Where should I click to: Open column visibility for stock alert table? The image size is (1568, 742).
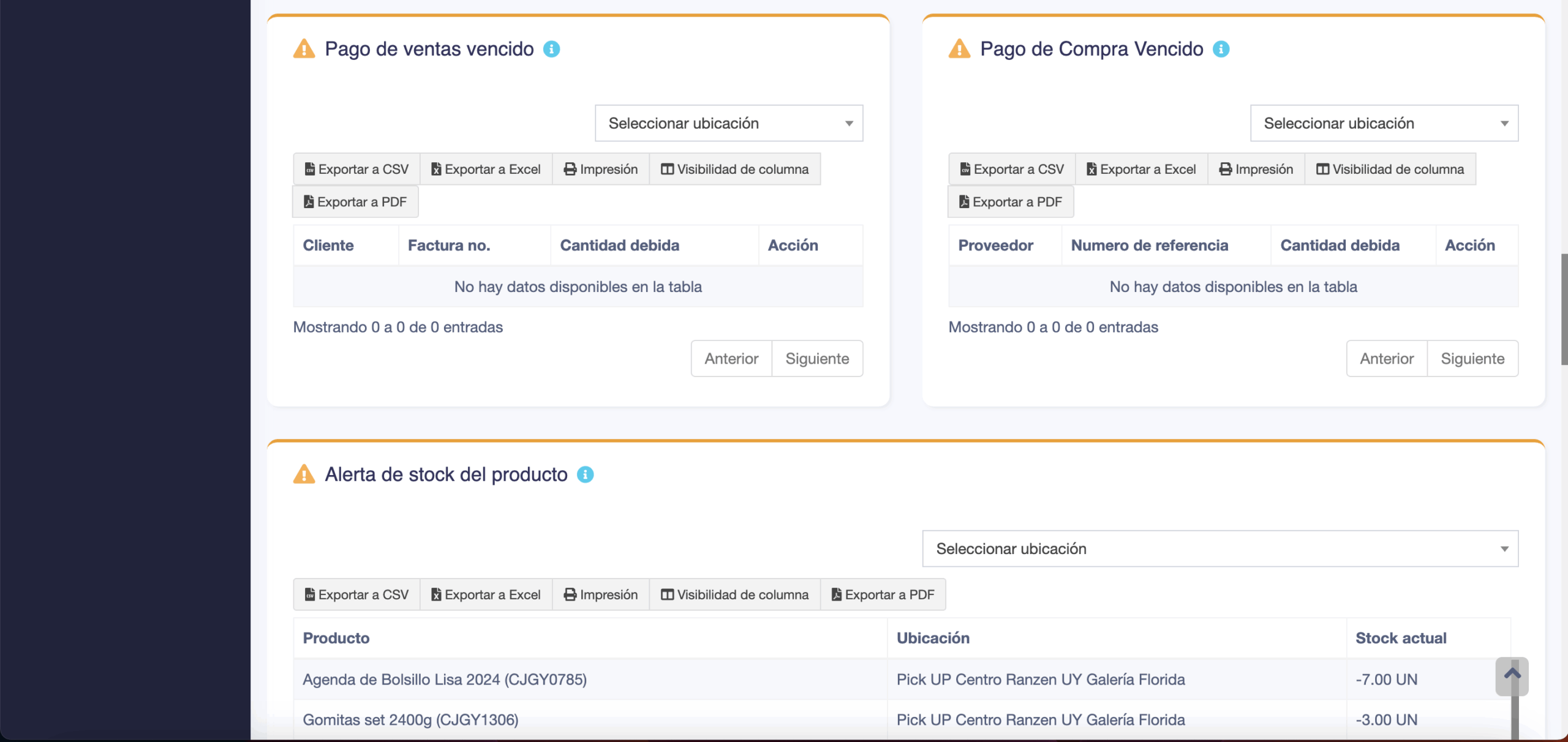(734, 594)
